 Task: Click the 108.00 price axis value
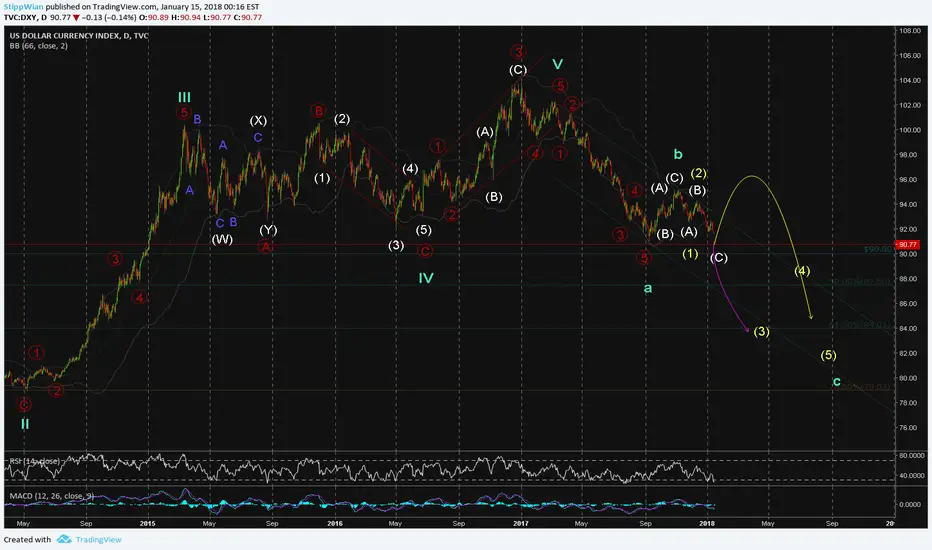tap(909, 31)
